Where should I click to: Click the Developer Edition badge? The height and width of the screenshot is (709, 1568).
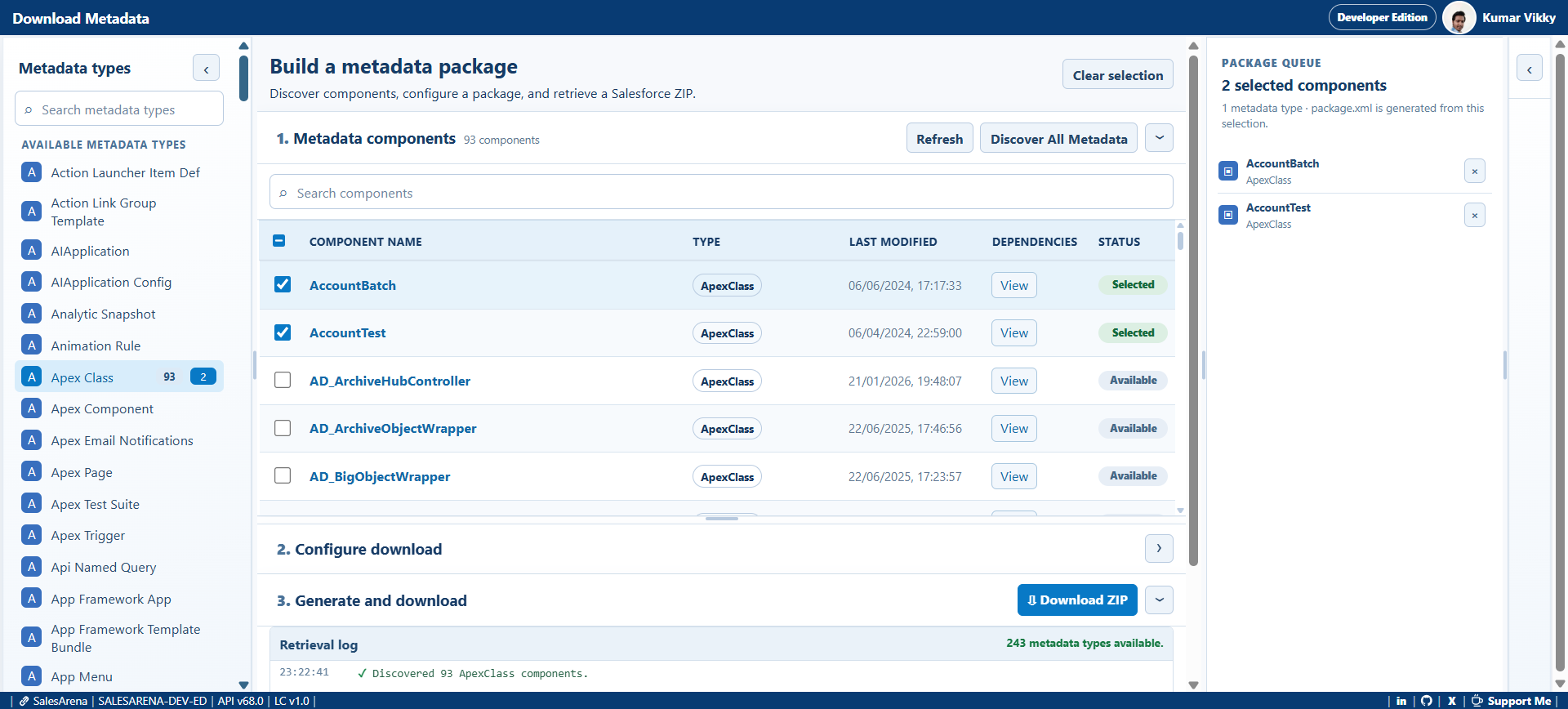click(1382, 17)
